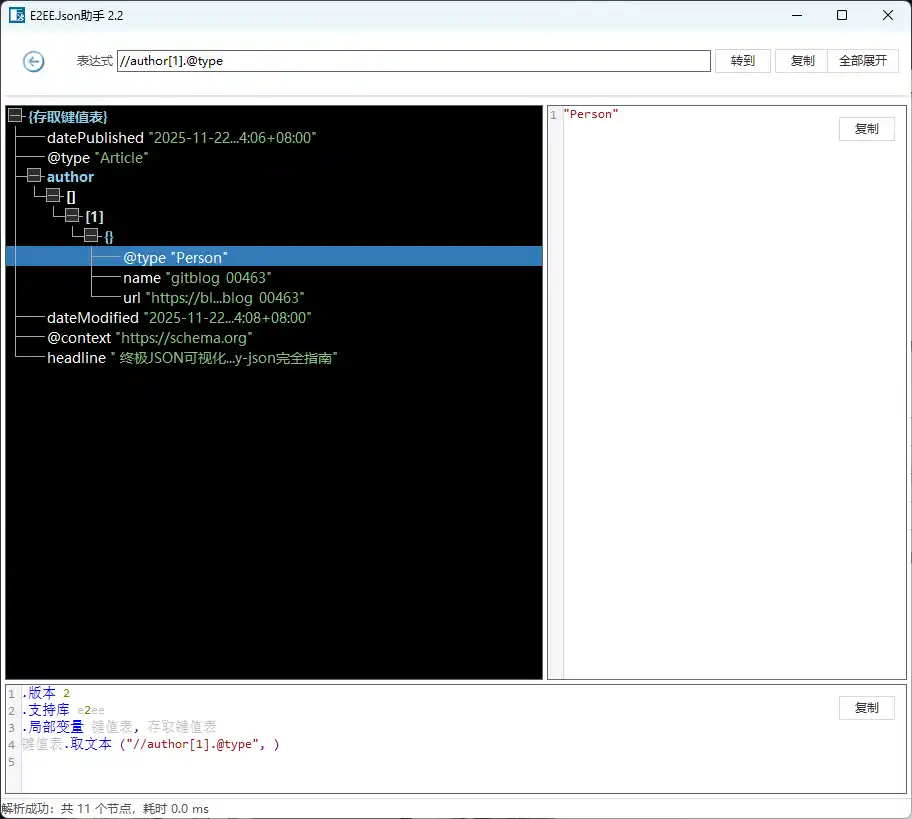Click the 解析成功 status bar text
This screenshot has height=819, width=912.
click(x=105, y=809)
